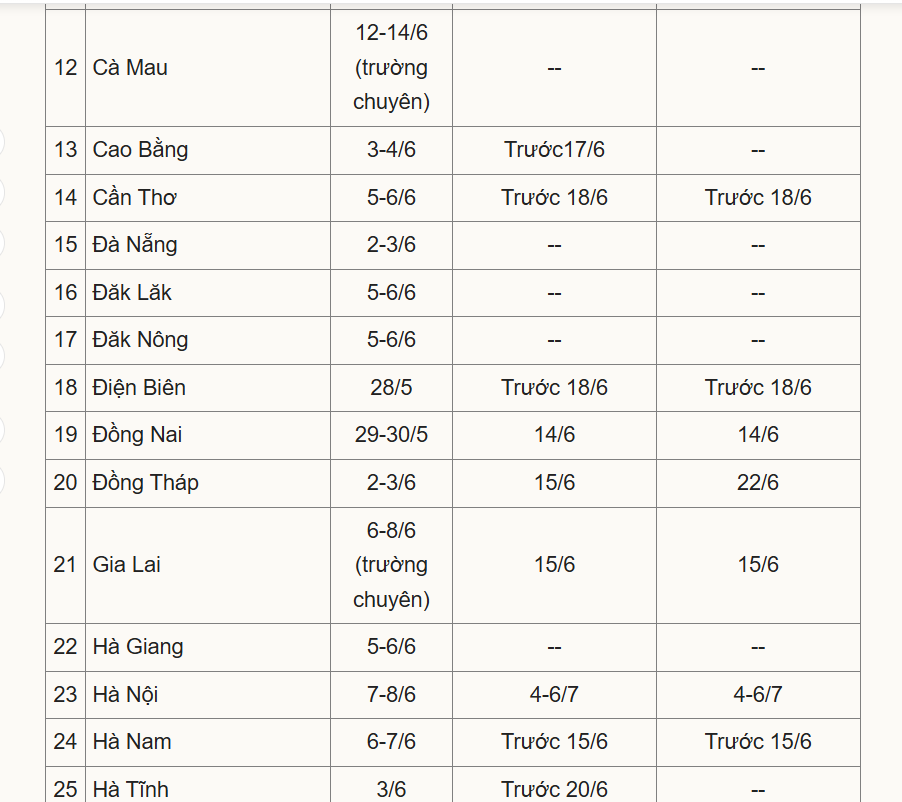Click the 28/5 exam date cell

point(391,388)
